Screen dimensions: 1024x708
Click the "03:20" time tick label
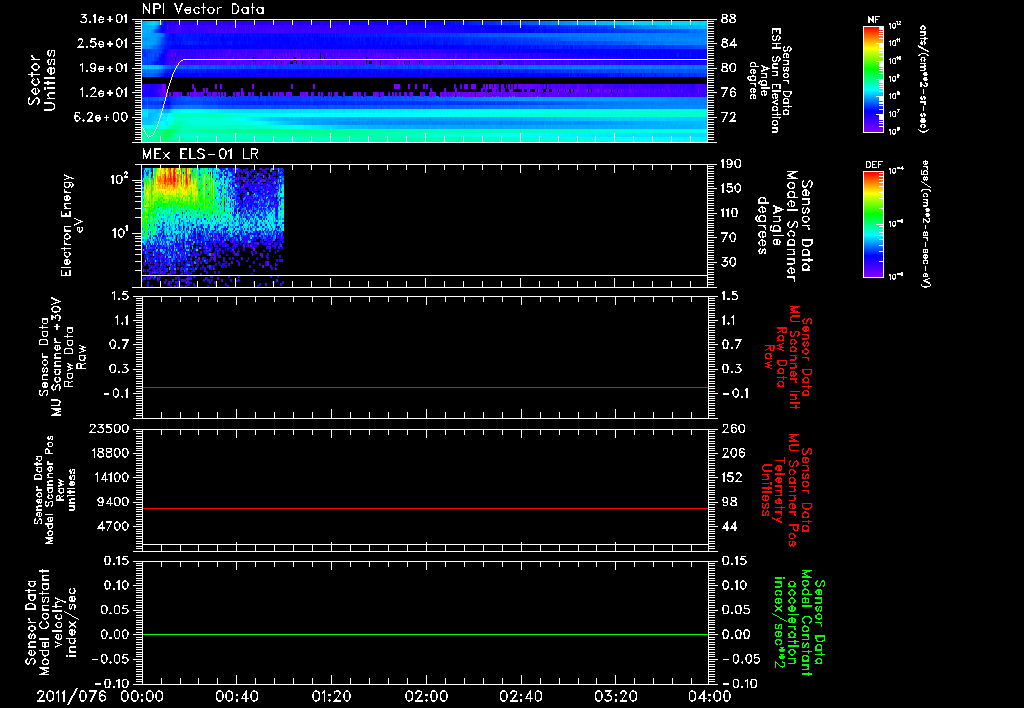pyautogui.click(x=615, y=696)
